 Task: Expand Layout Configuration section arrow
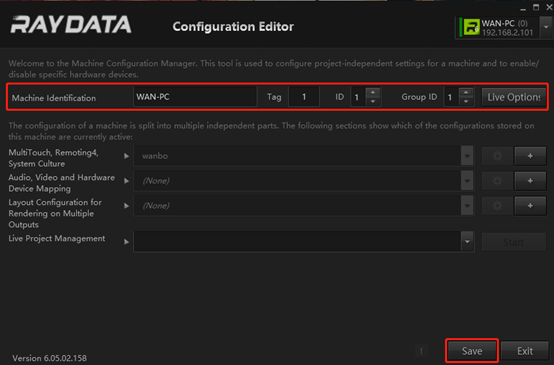[126, 206]
